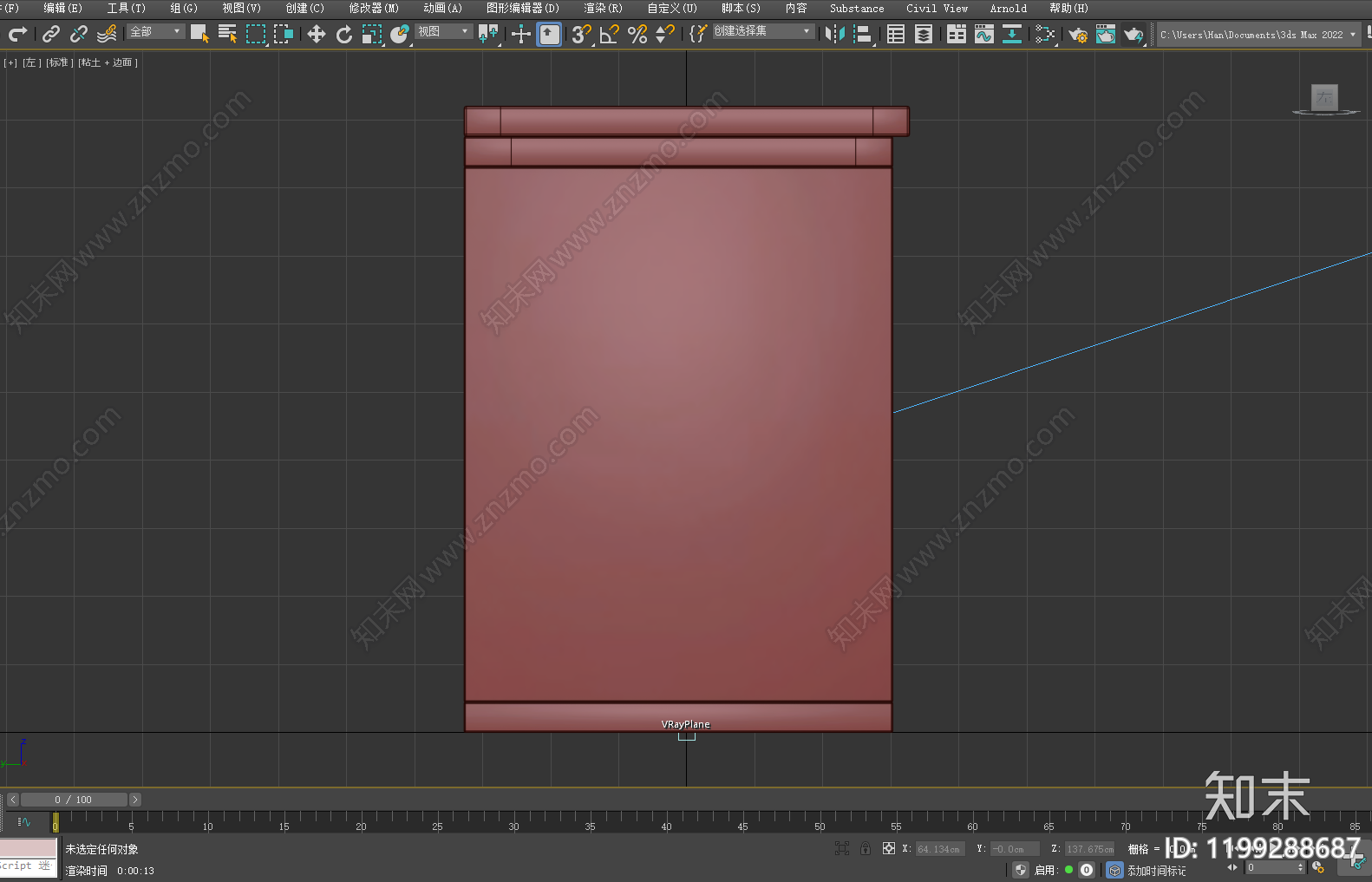
Task: Toggle the Selection Lock padlock icon
Action: pos(865,848)
